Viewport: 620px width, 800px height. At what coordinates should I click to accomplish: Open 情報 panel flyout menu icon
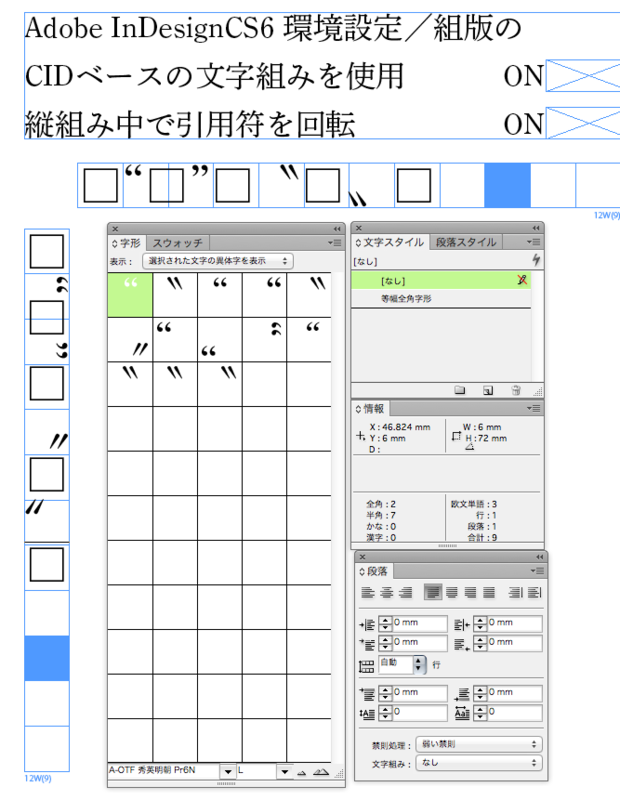[x=534, y=408]
